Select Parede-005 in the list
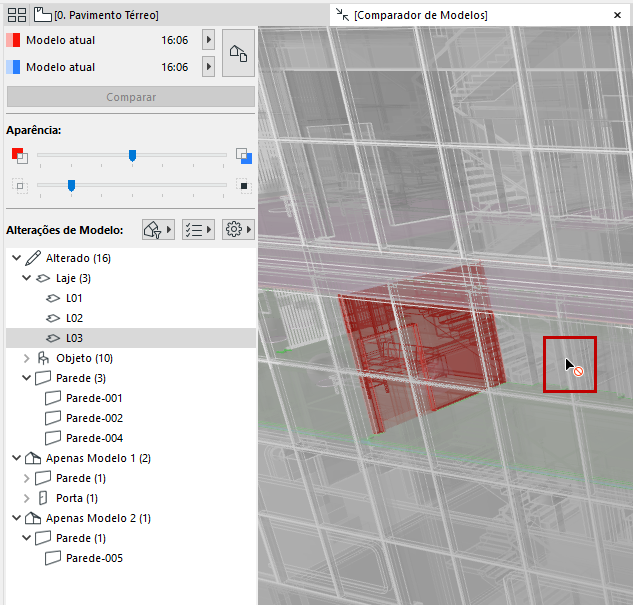Screen dimensions: 633x605 131,558
